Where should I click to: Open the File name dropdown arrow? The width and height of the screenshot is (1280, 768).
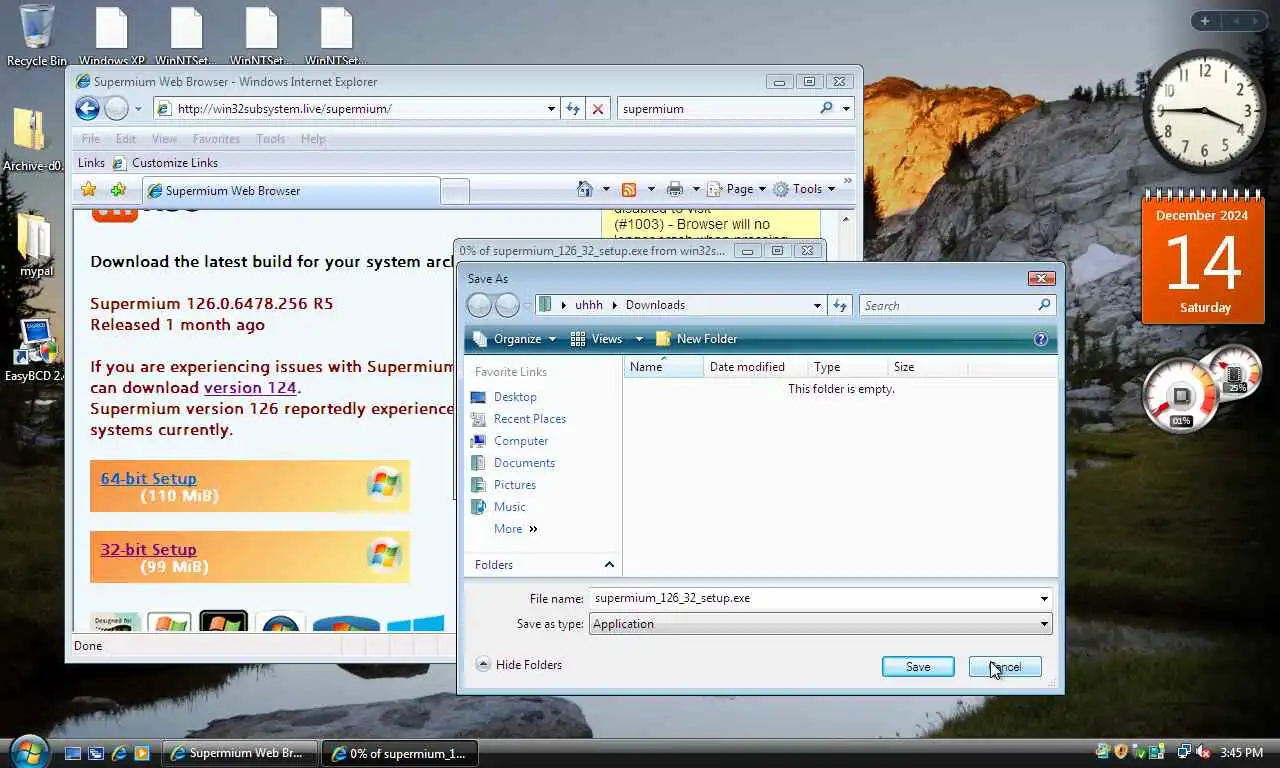(1044, 599)
